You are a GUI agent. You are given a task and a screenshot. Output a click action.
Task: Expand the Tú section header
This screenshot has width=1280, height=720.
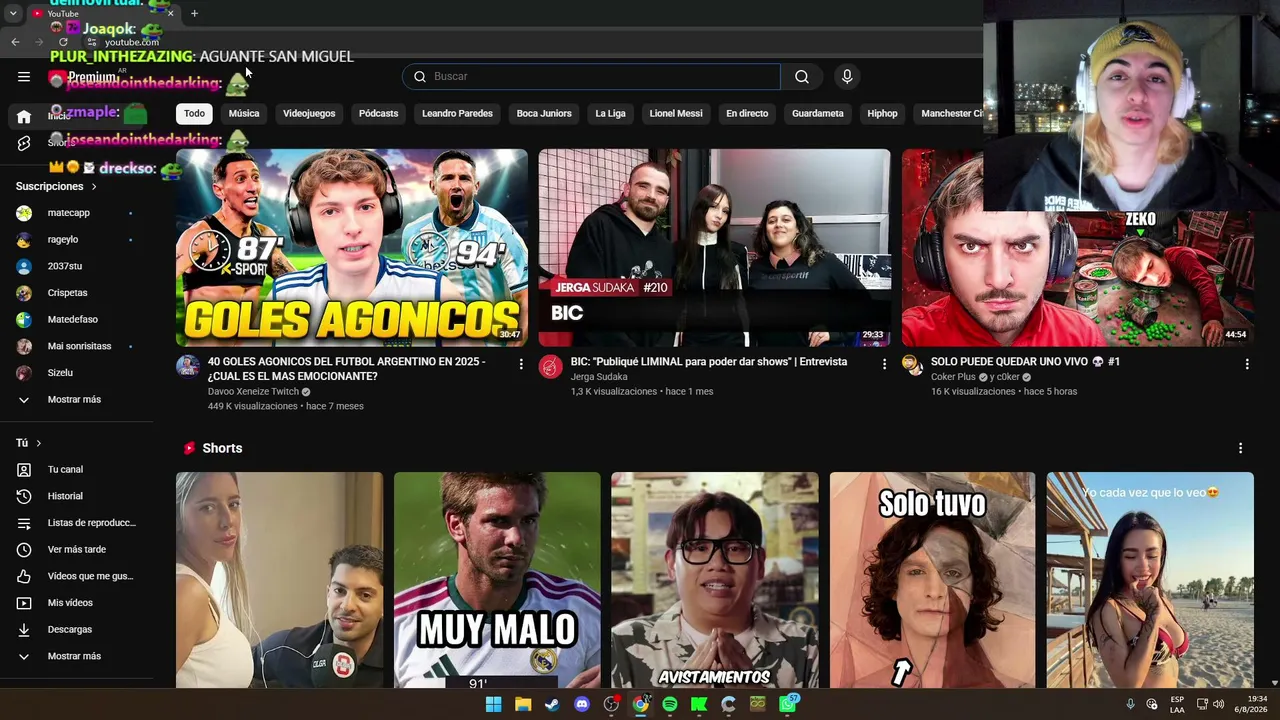tap(29, 443)
